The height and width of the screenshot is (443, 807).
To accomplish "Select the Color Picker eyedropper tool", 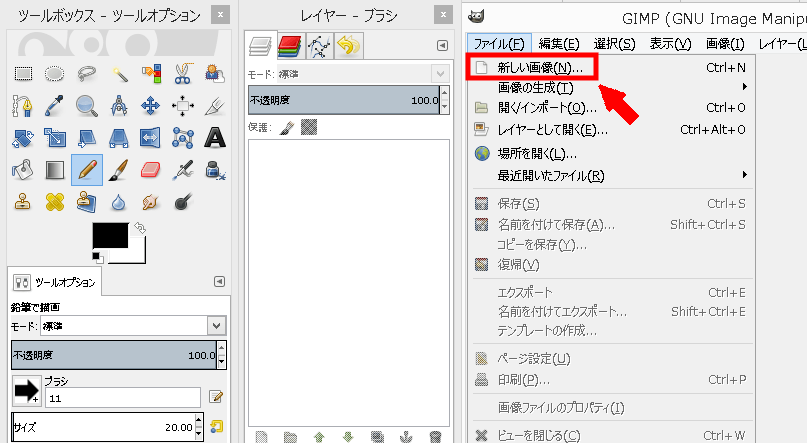I will (55, 106).
